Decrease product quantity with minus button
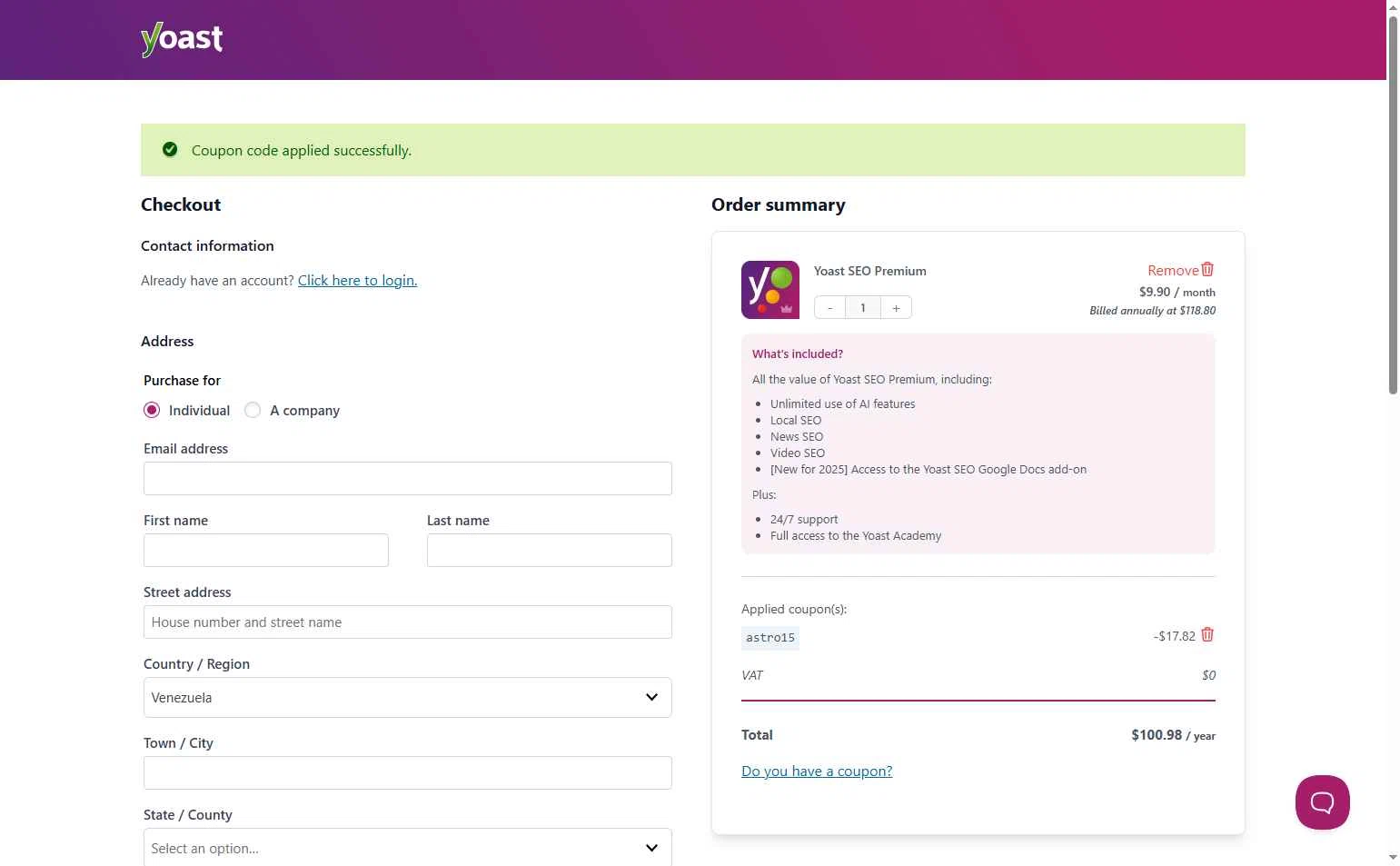The image size is (1400, 866). [829, 308]
